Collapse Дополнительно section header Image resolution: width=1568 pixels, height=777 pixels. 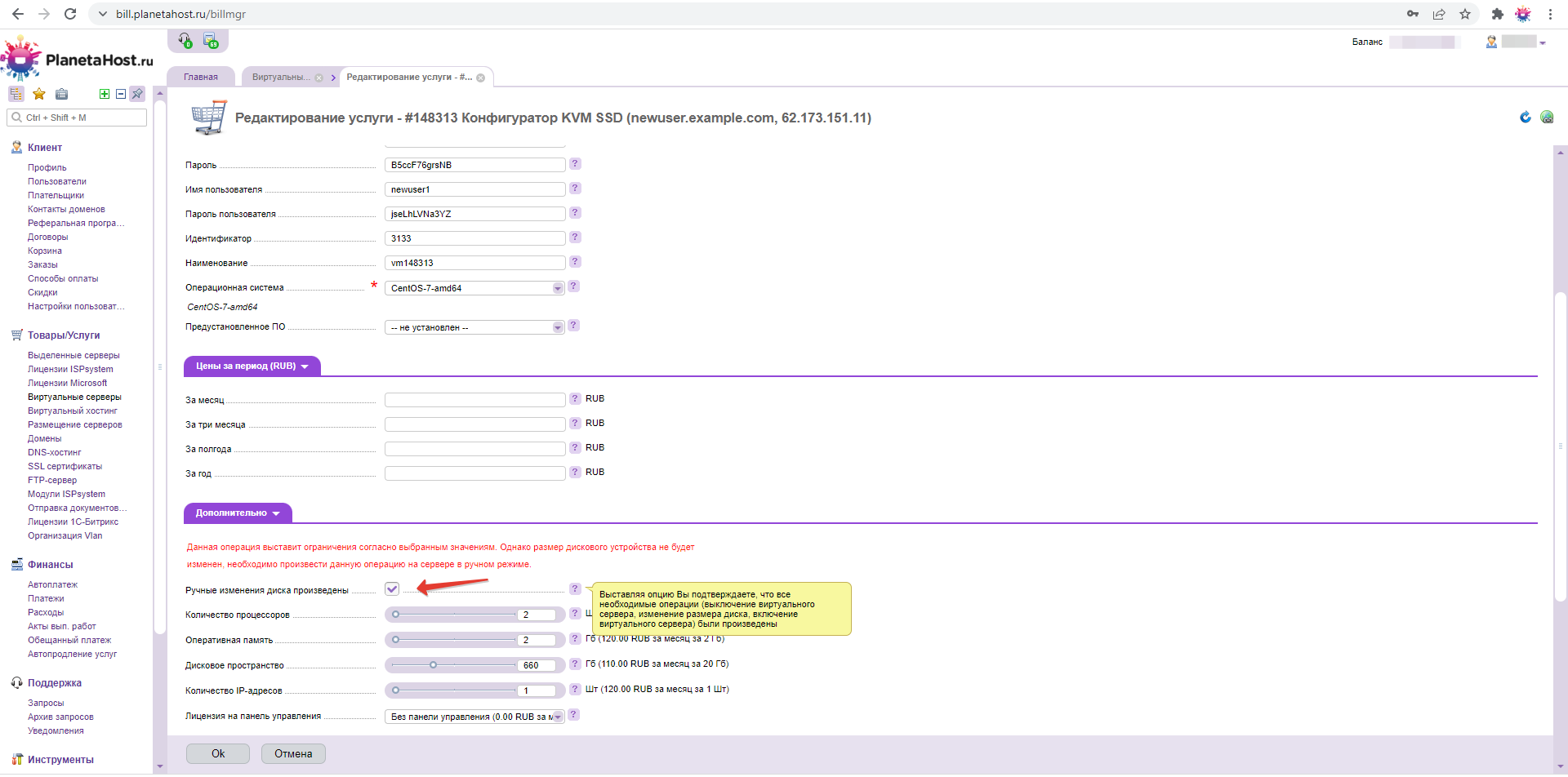click(238, 513)
